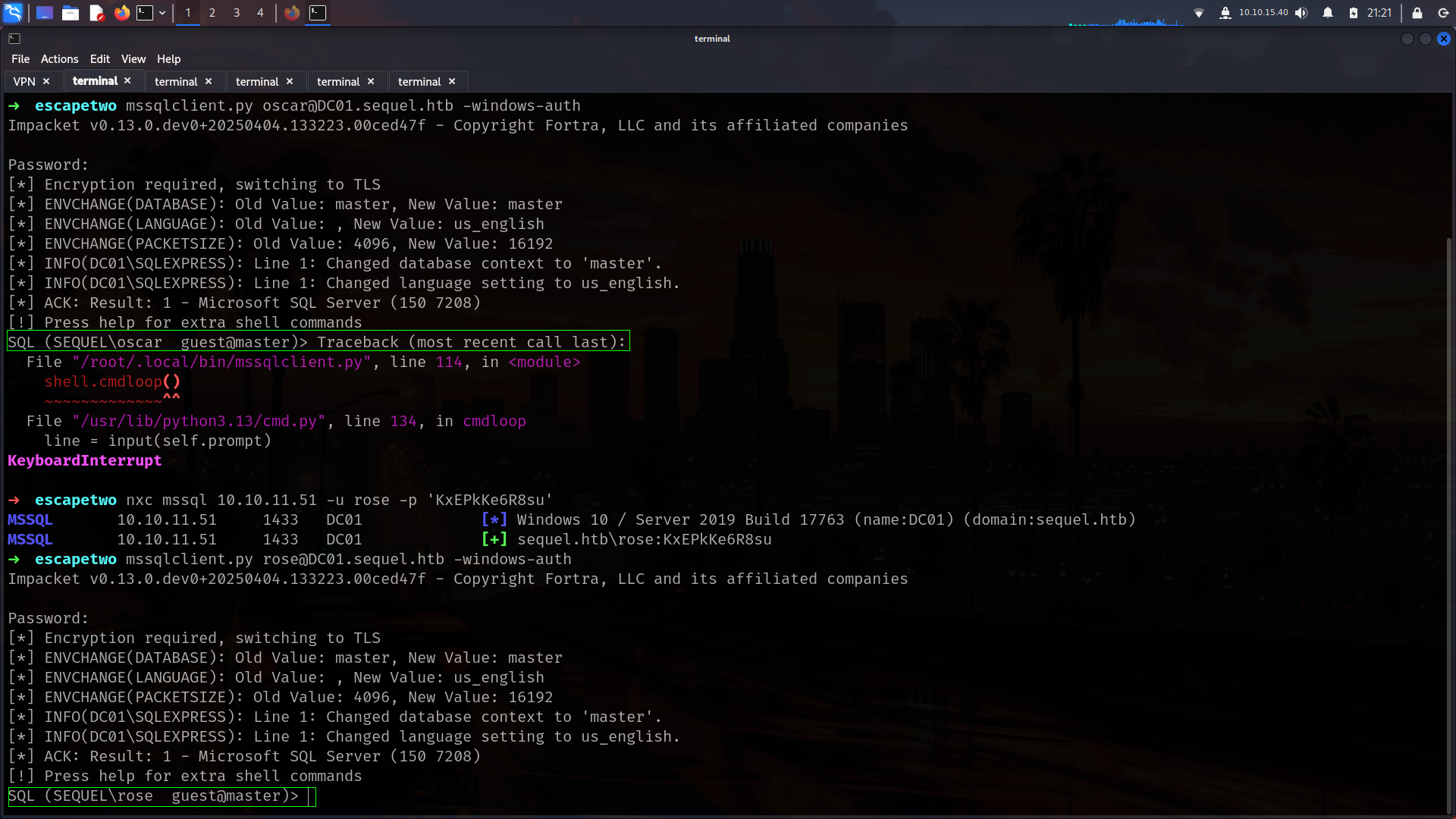
Task: Close the active bold terminal tab
Action: coord(127,80)
